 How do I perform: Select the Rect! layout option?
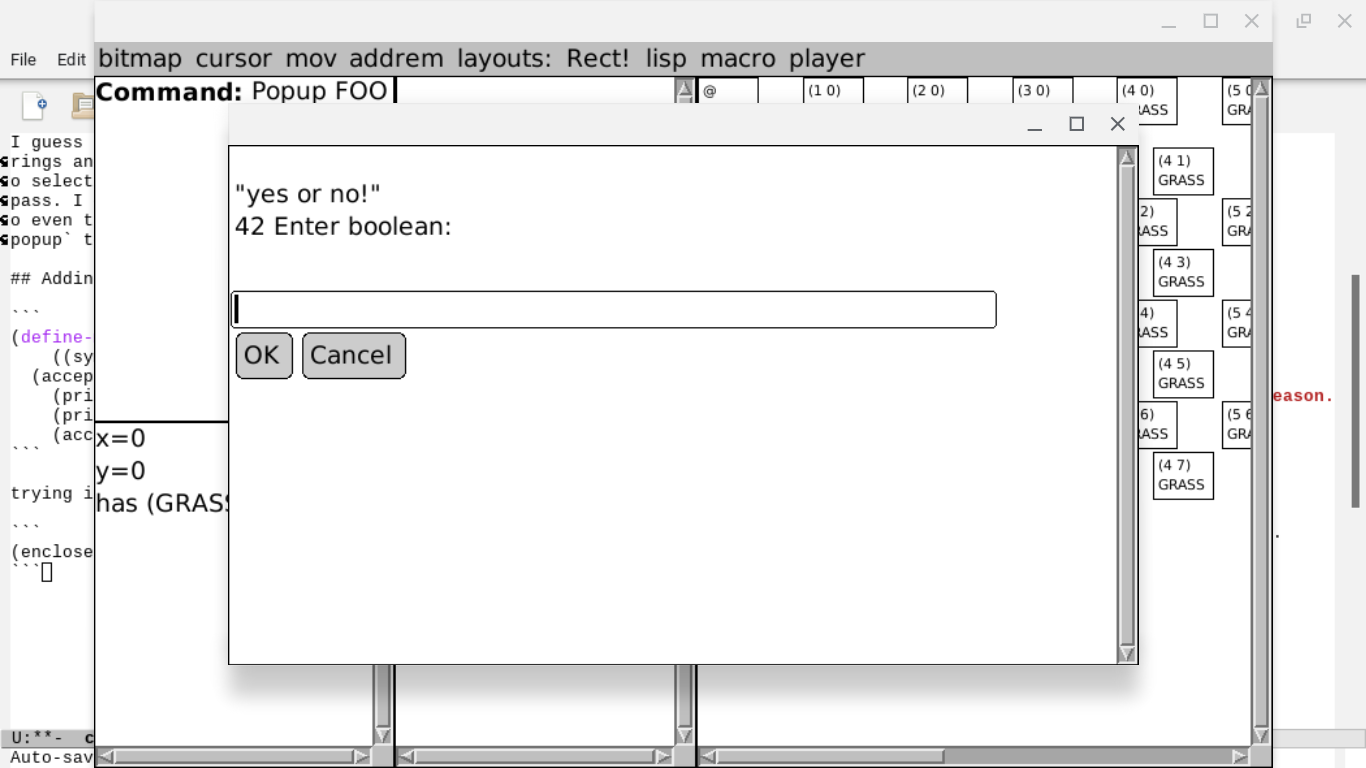pyautogui.click(x=598, y=59)
